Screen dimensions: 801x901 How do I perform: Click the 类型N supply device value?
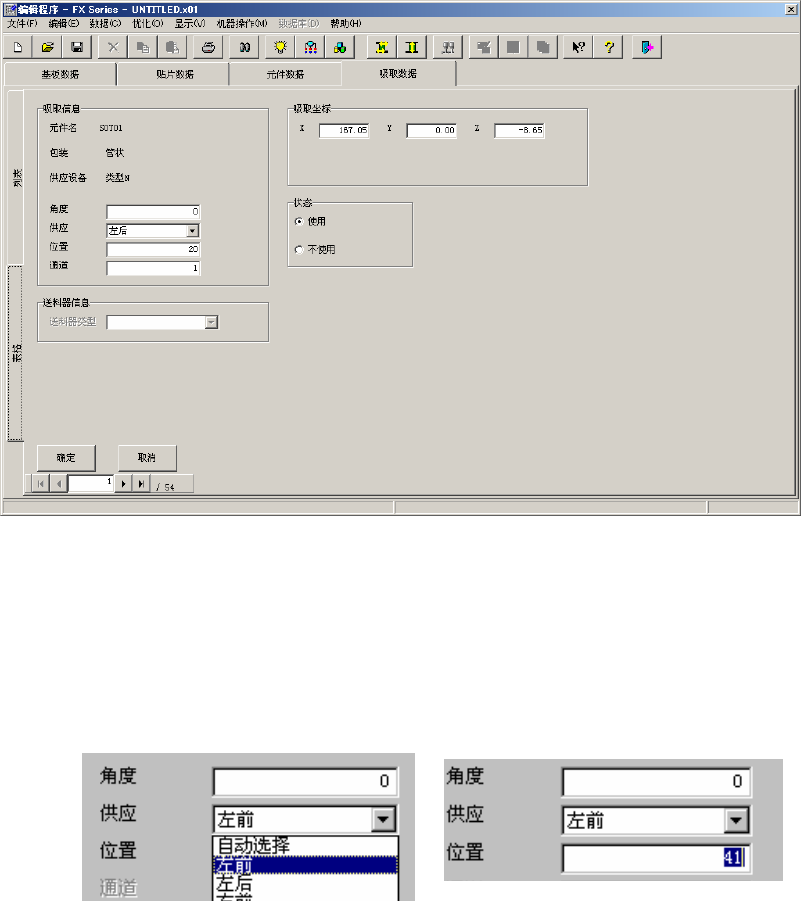[117, 178]
